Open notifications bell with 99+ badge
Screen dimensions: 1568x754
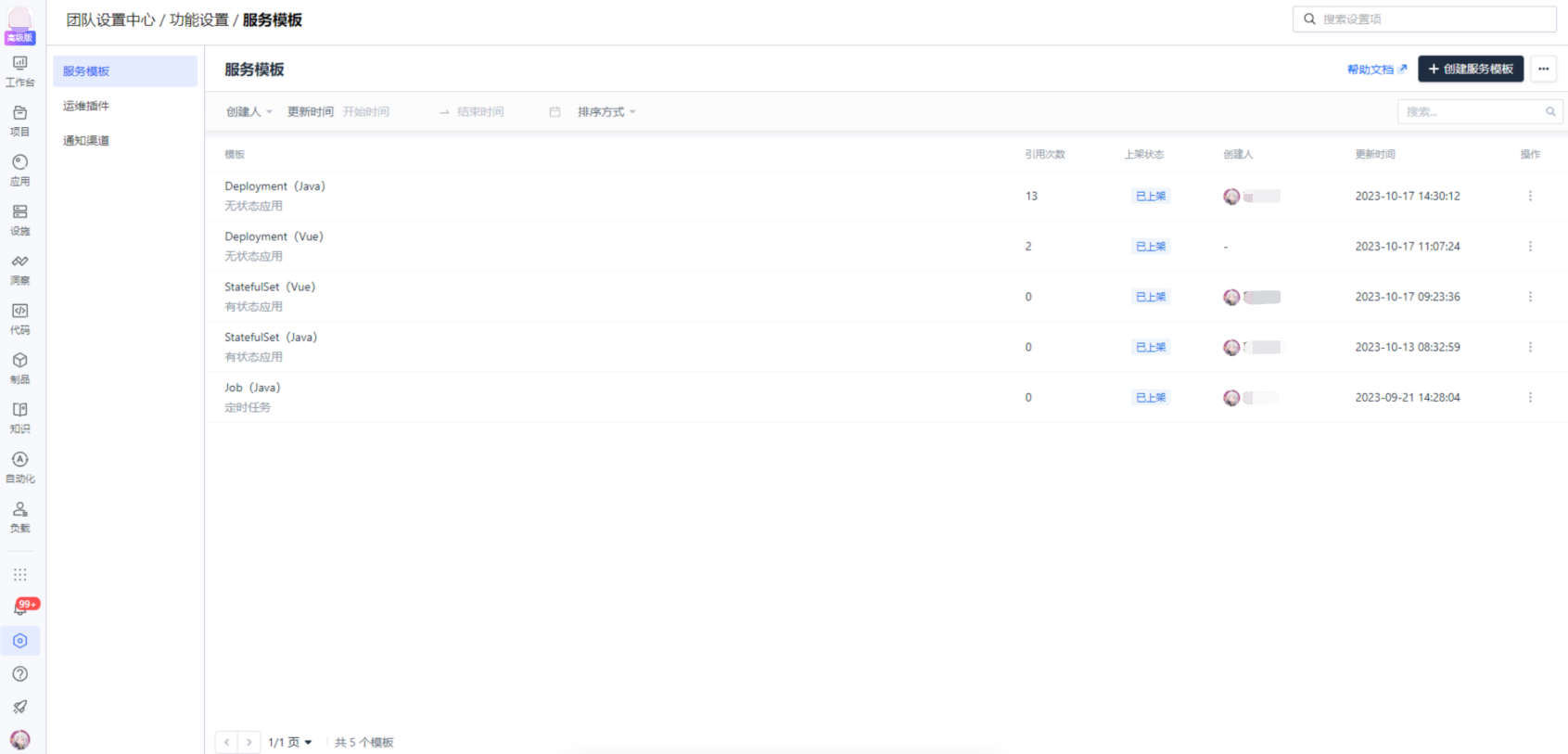(x=20, y=607)
